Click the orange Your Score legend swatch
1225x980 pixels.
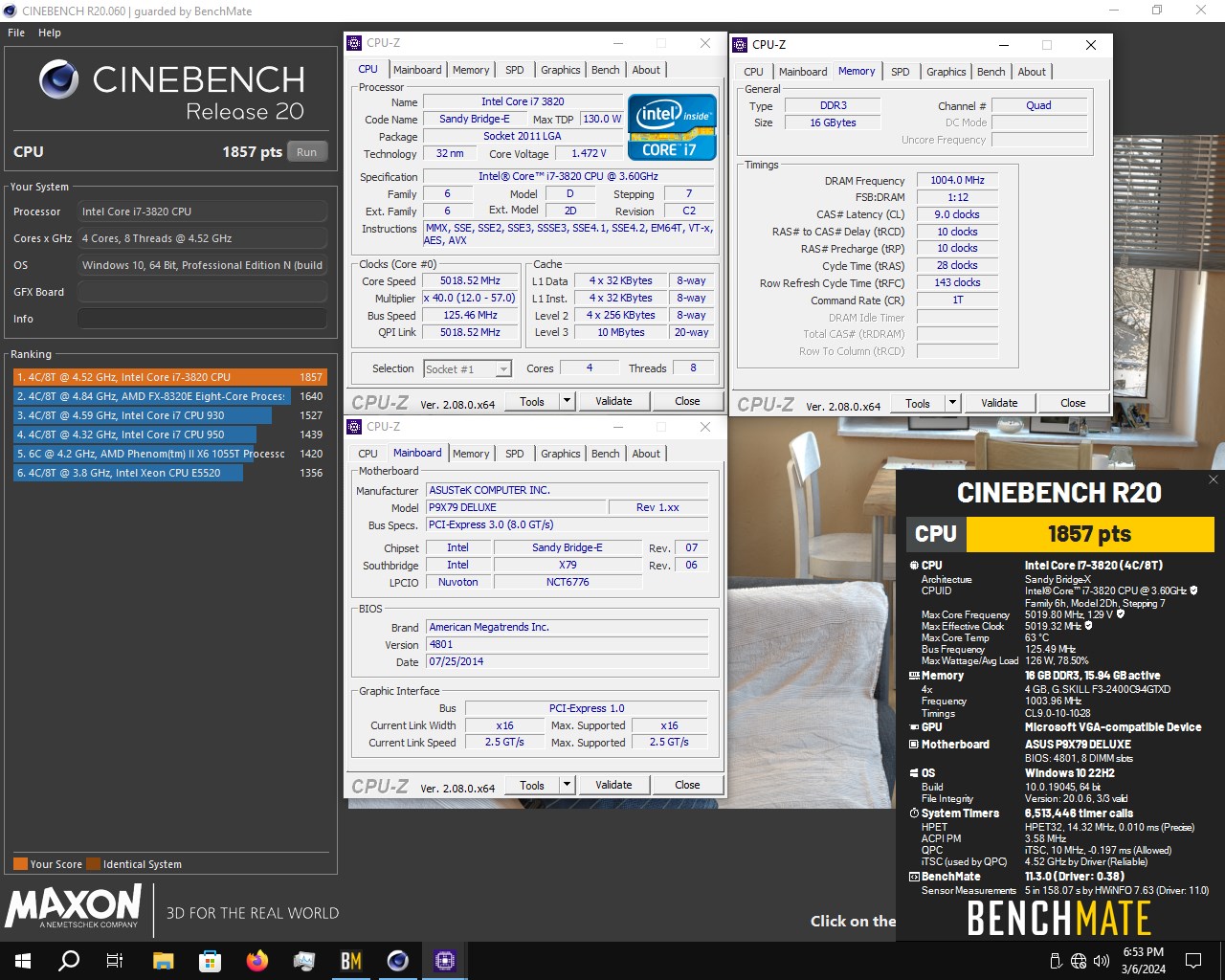20,864
